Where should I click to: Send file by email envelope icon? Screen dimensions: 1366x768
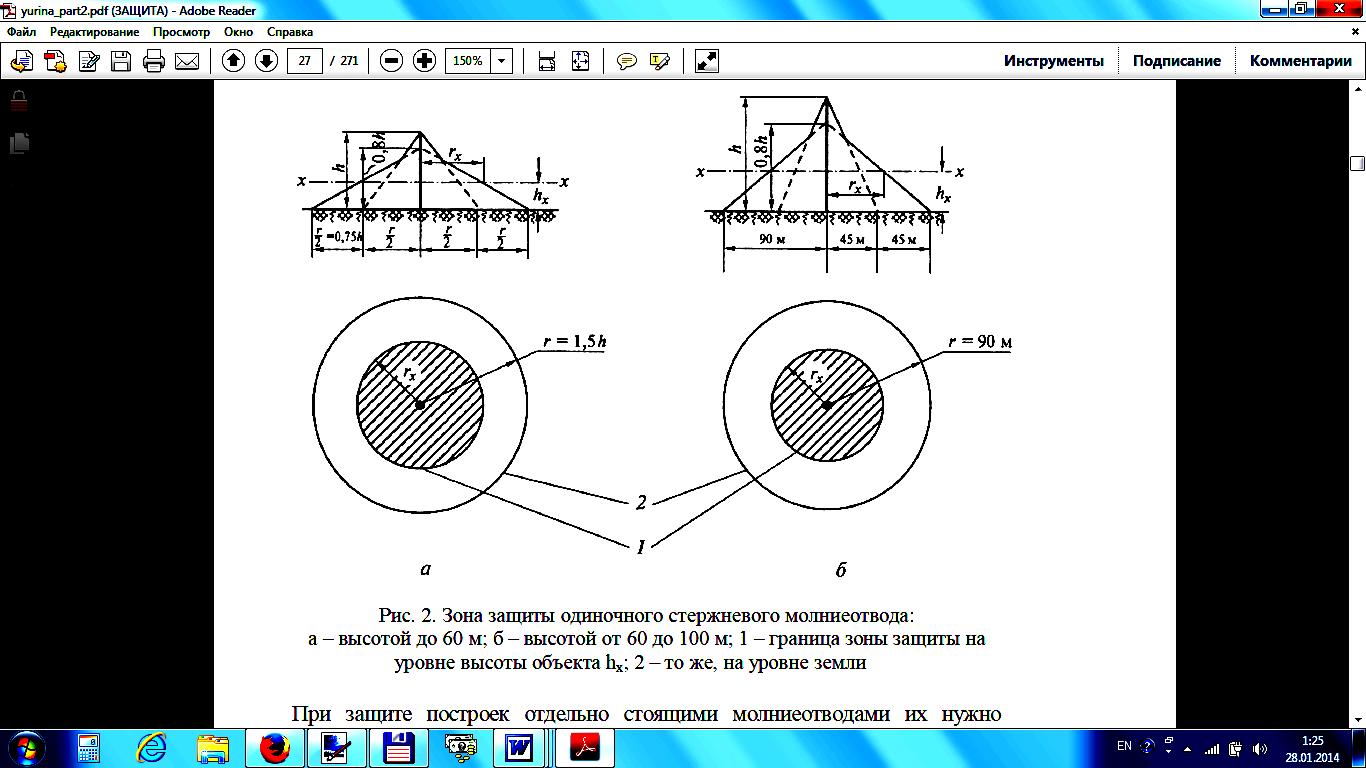pos(187,61)
